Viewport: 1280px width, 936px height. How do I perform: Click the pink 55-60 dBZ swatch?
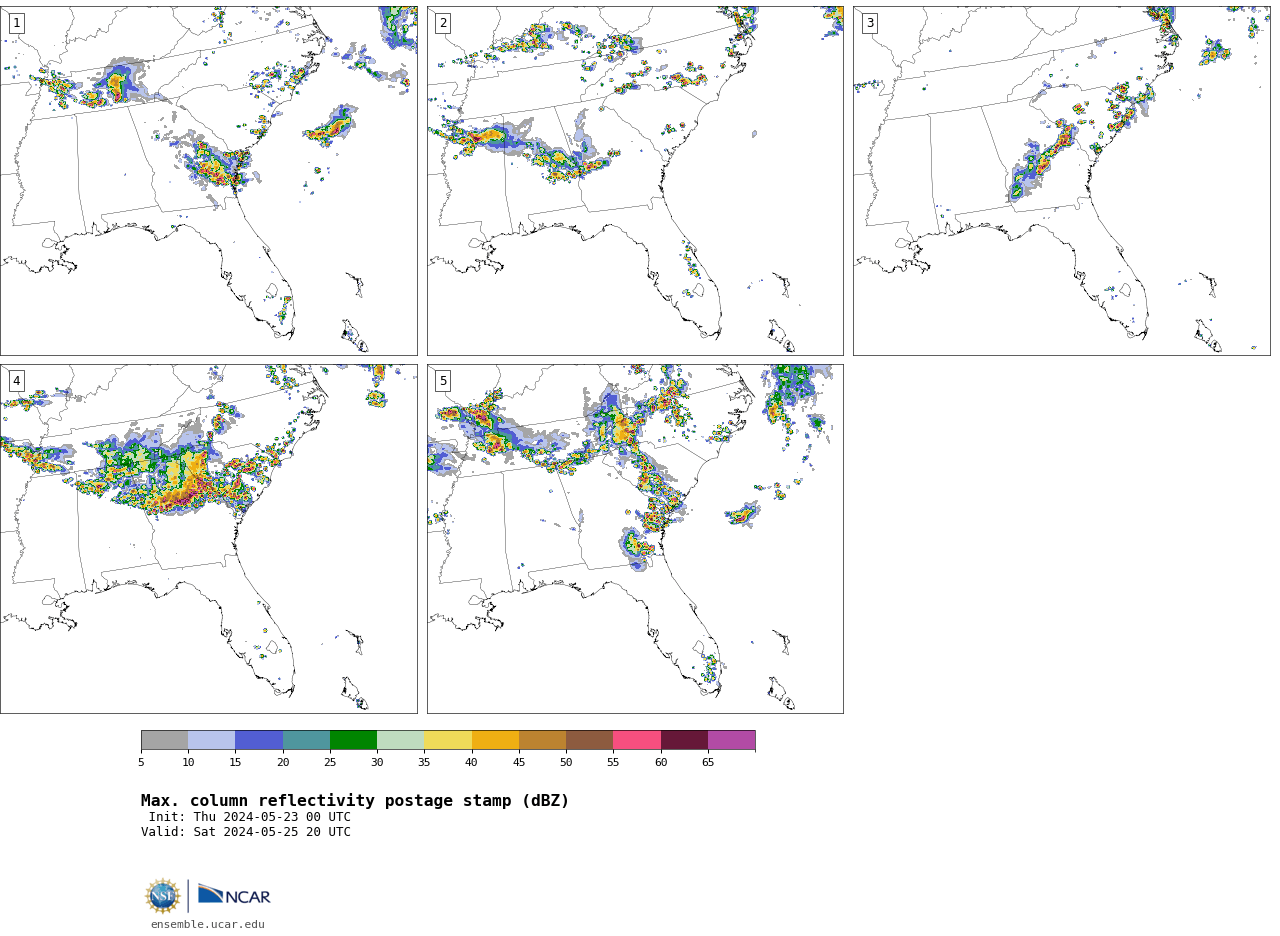pyautogui.click(x=637, y=740)
